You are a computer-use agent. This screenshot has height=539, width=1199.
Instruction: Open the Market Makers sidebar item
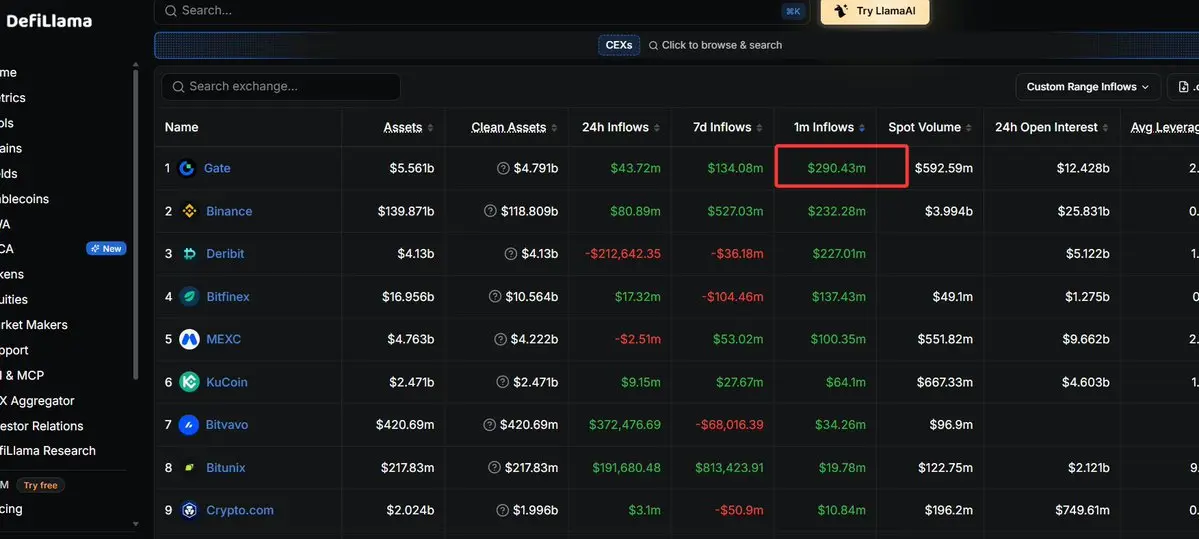pyautogui.click(x=34, y=325)
